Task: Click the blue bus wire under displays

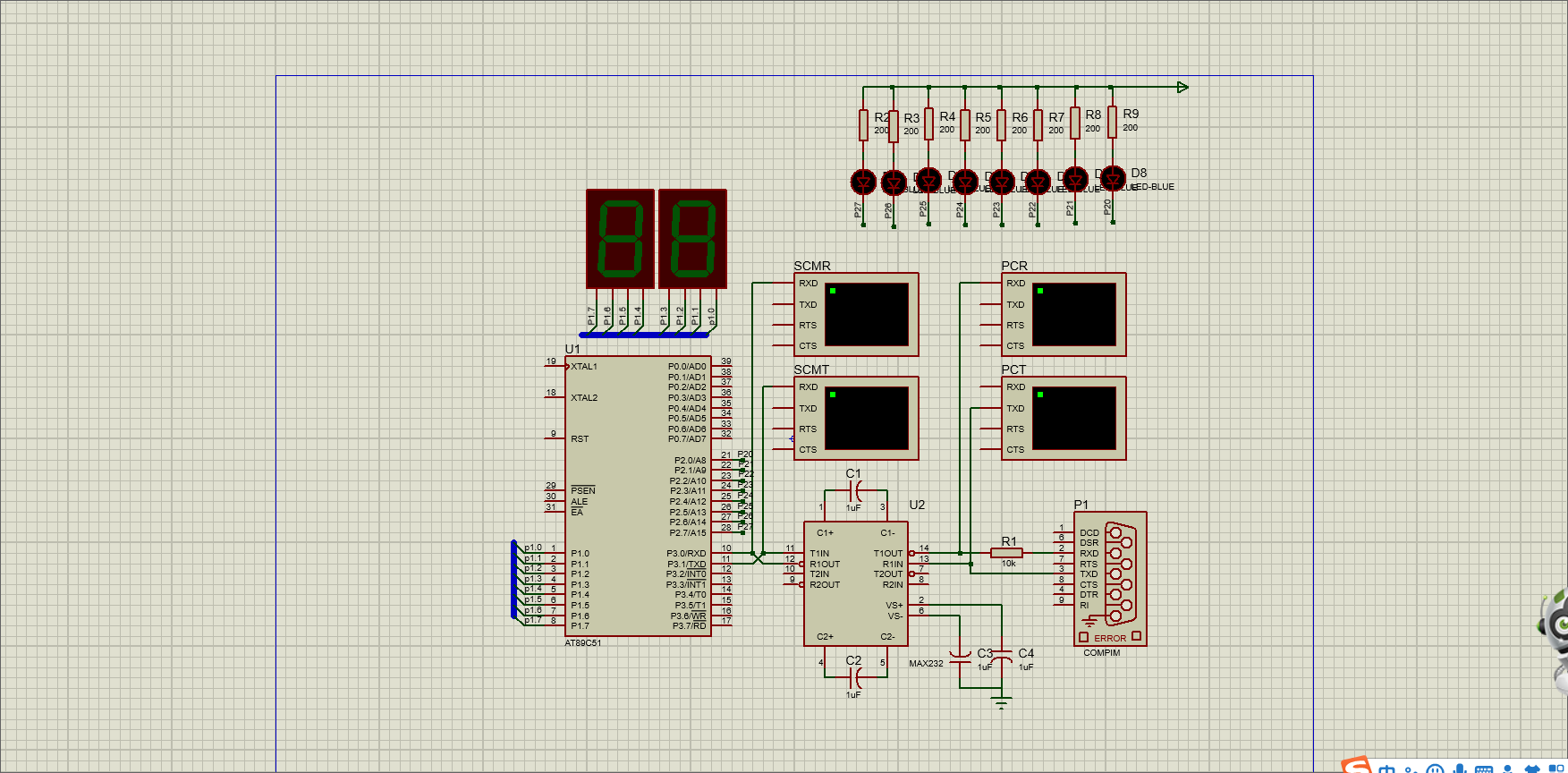Action: (x=644, y=335)
